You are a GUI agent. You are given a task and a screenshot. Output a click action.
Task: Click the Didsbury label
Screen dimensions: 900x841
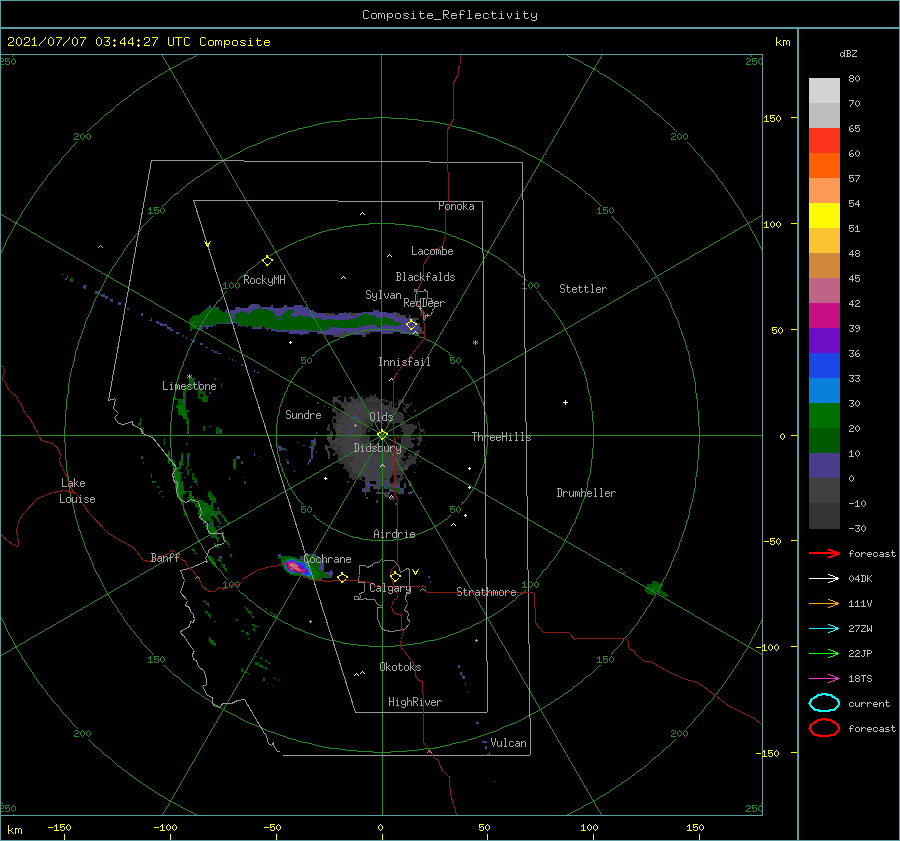point(377,448)
